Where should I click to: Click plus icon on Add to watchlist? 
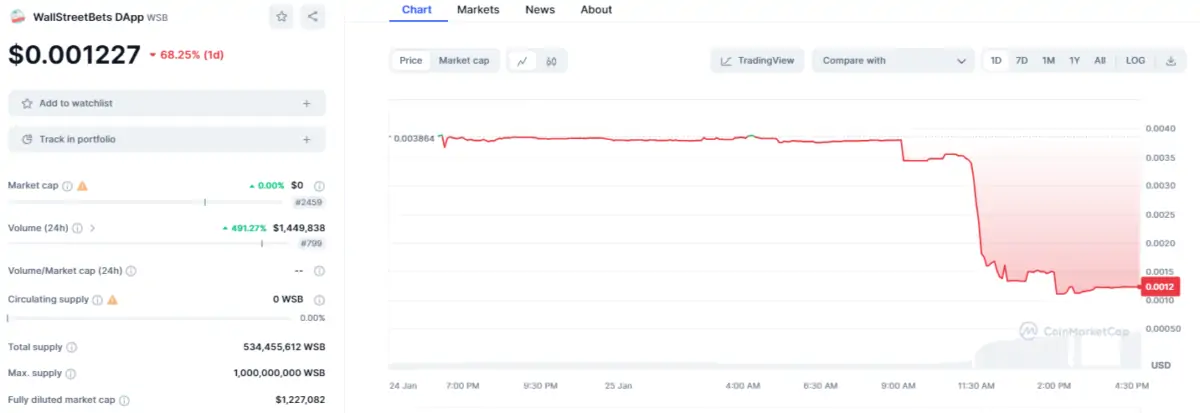click(306, 103)
